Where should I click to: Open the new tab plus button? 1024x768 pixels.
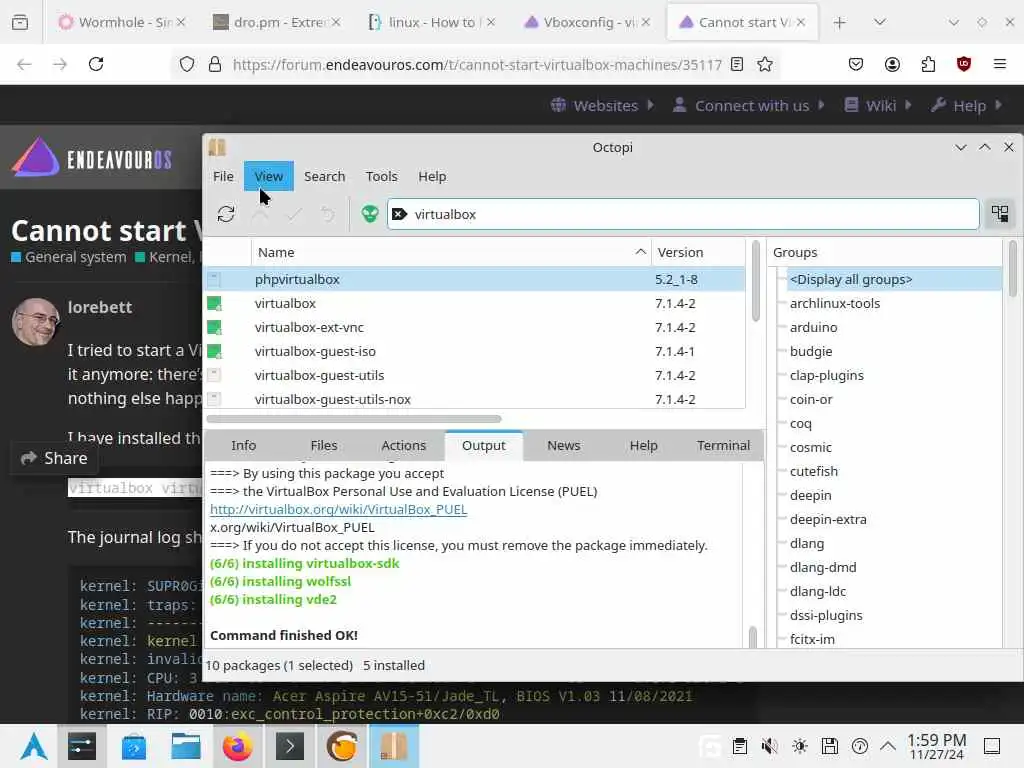click(839, 22)
